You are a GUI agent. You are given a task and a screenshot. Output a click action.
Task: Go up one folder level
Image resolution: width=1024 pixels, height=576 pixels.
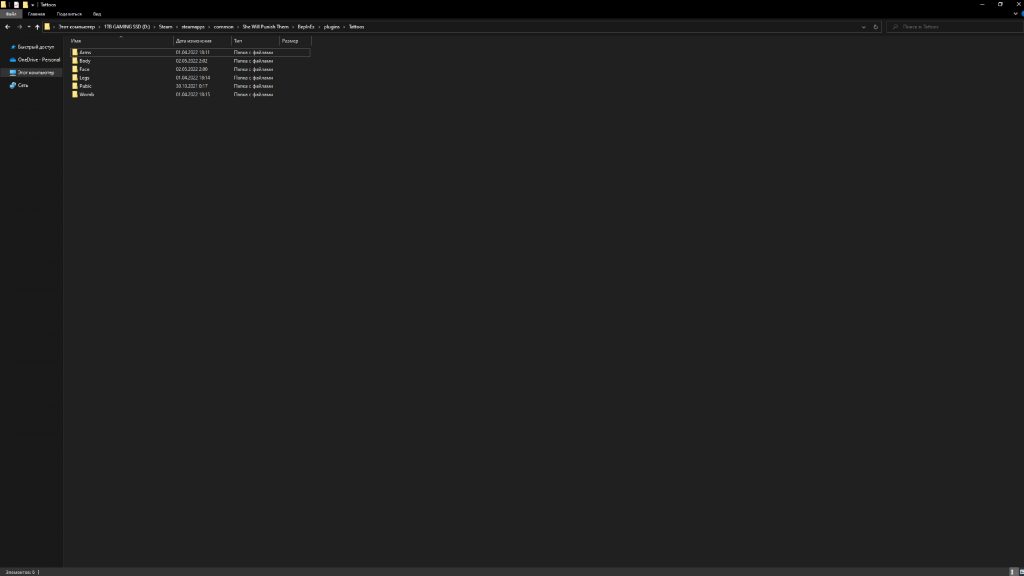pyautogui.click(x=37, y=27)
